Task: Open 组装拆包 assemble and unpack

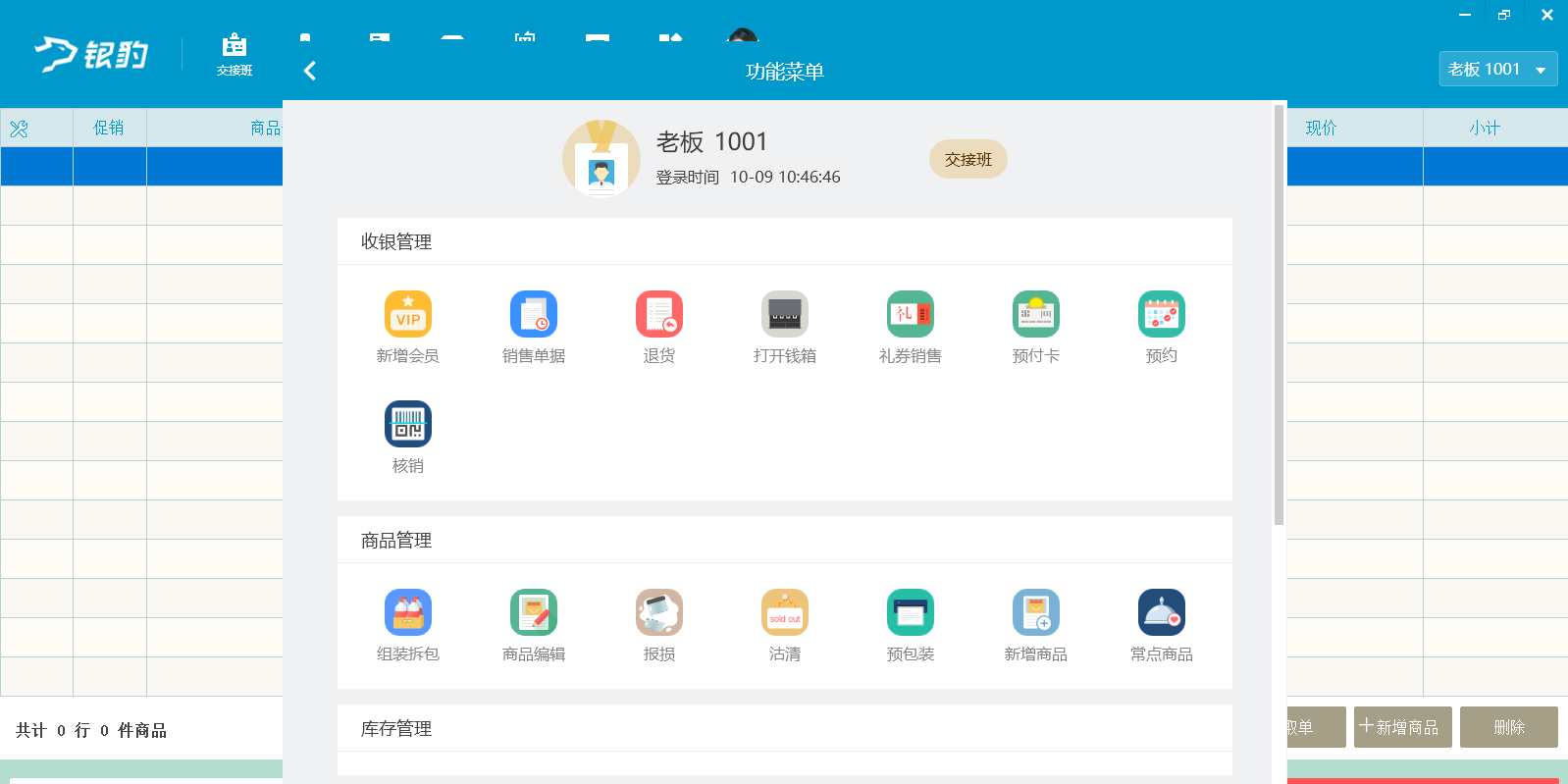Action: click(x=408, y=612)
